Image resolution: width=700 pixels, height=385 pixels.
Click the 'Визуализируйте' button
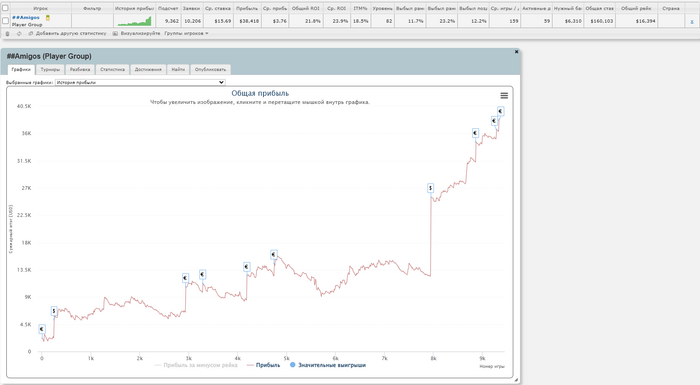coord(137,33)
